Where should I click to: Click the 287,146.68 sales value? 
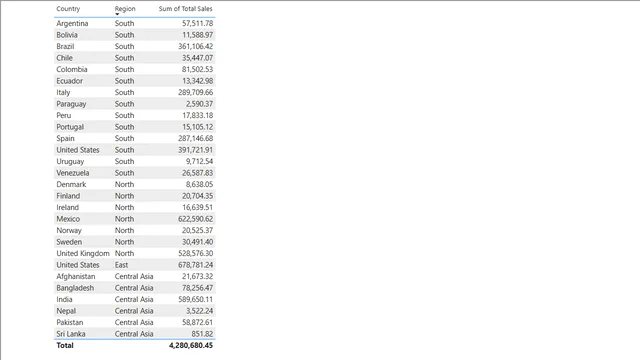click(196, 138)
